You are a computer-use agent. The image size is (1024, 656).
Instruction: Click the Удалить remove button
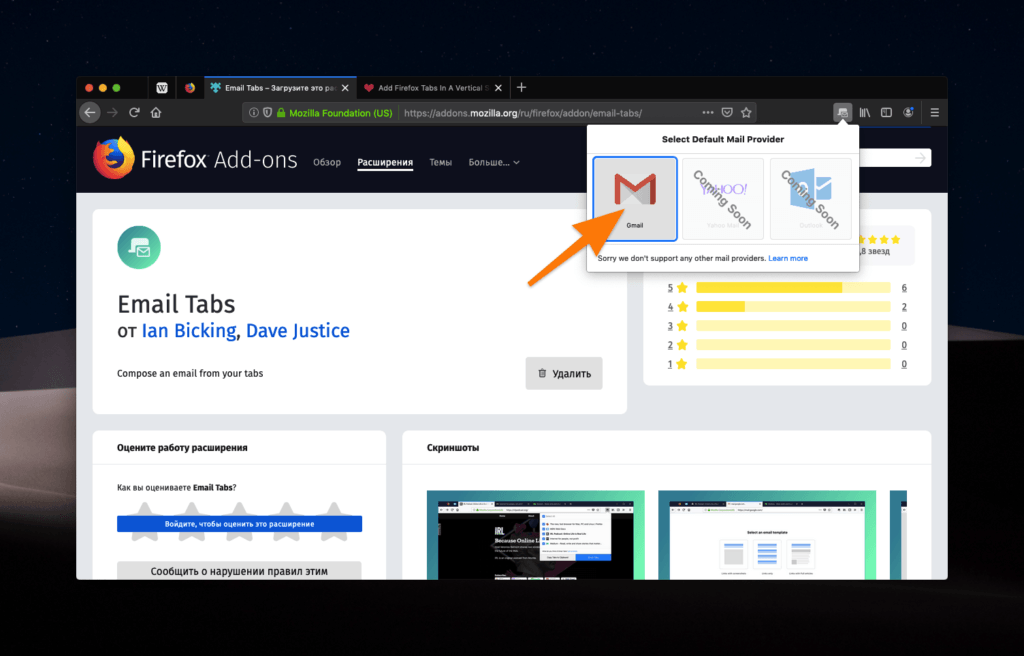pyautogui.click(x=564, y=373)
